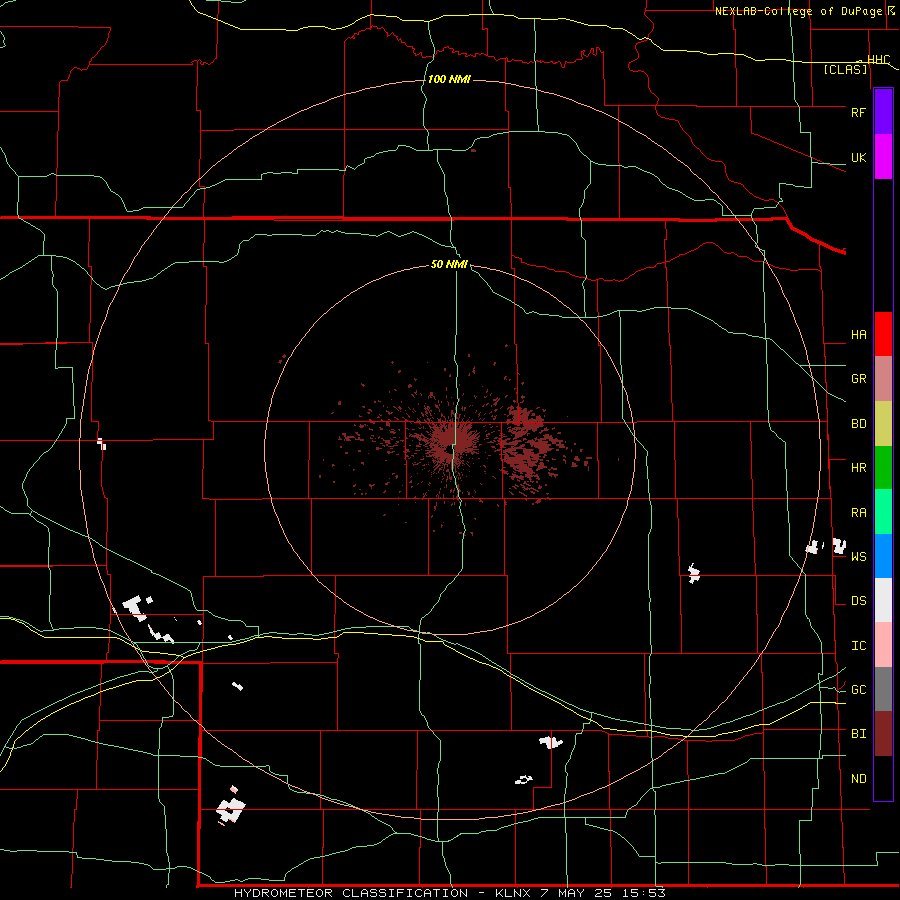The width and height of the screenshot is (900, 900).
Task: Click the GR legend label
Action: pos(858,379)
